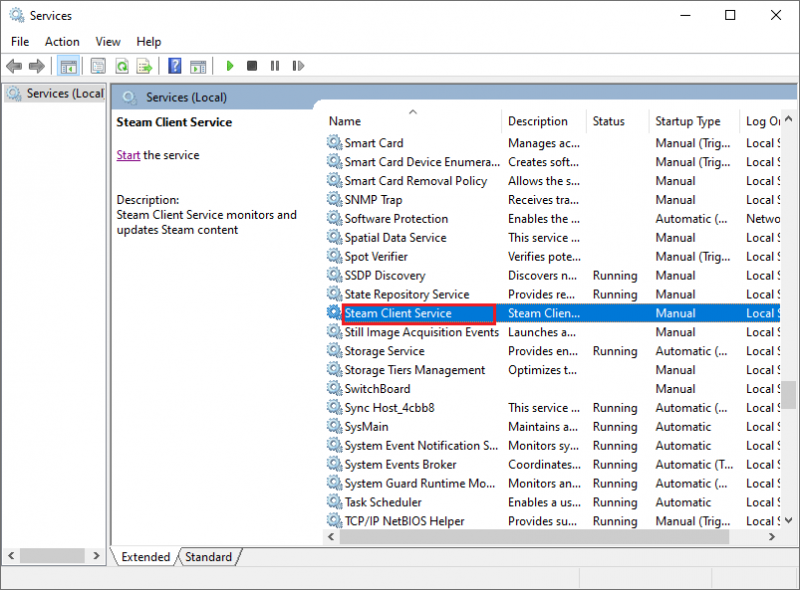
Task: Click the services list horizontal scrollbar thumb
Action: coord(534,536)
